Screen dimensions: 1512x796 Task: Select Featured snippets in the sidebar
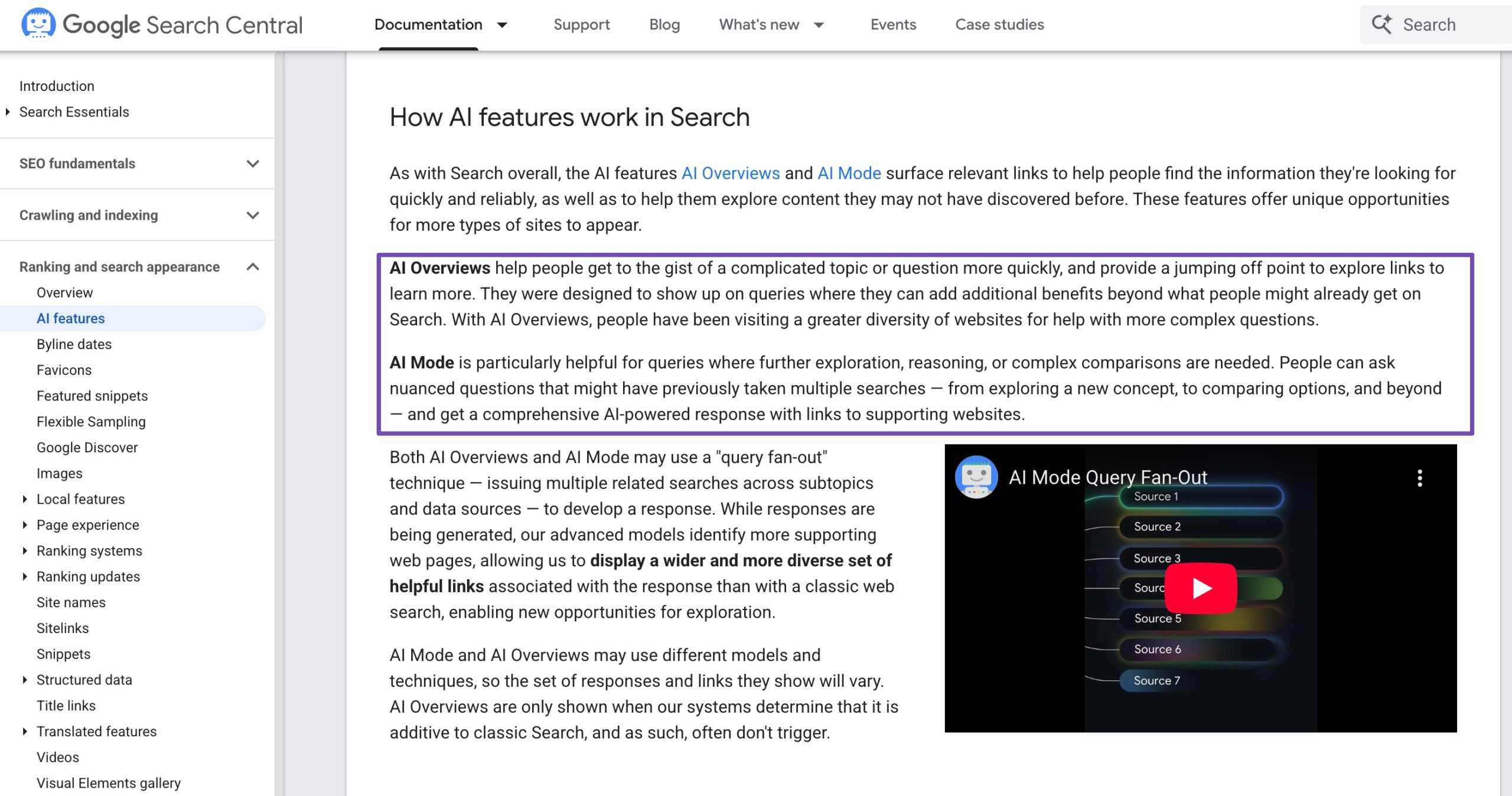pos(92,396)
